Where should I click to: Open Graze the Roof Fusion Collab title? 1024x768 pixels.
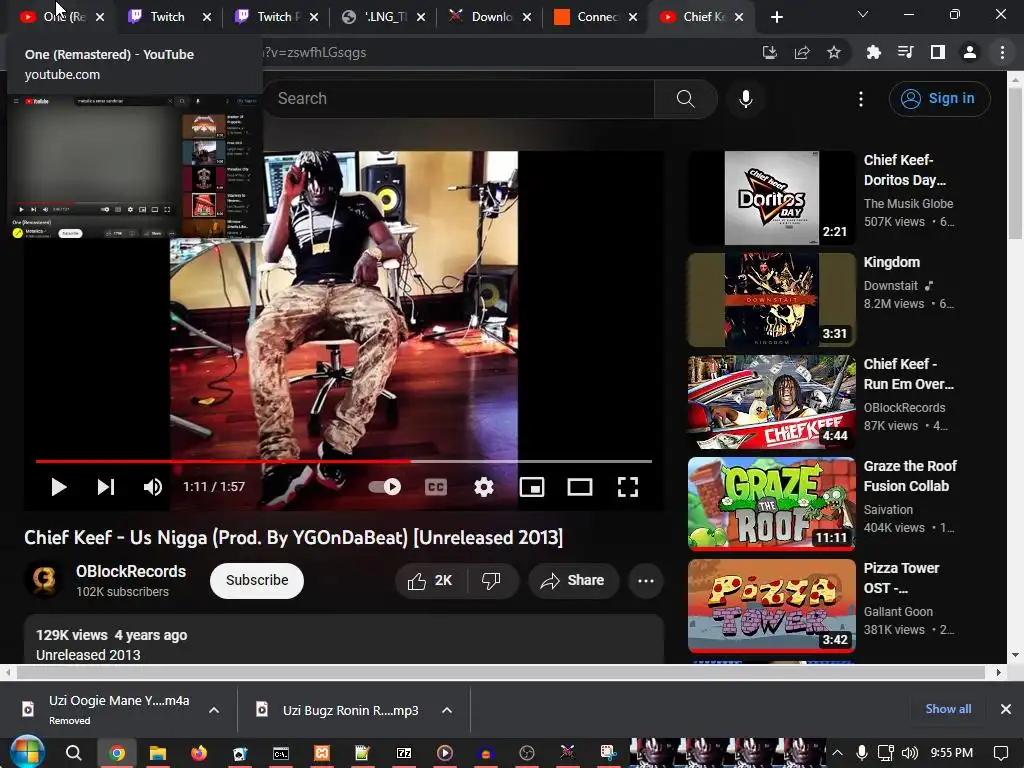[x=910, y=476]
